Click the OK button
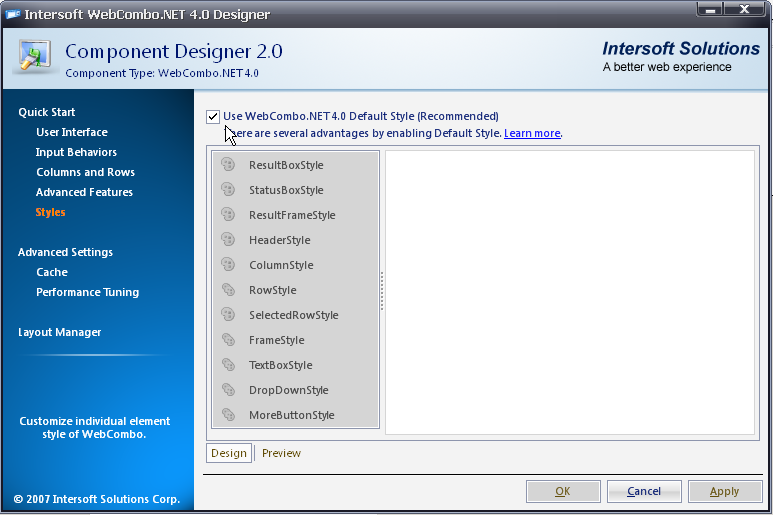 coord(563,491)
